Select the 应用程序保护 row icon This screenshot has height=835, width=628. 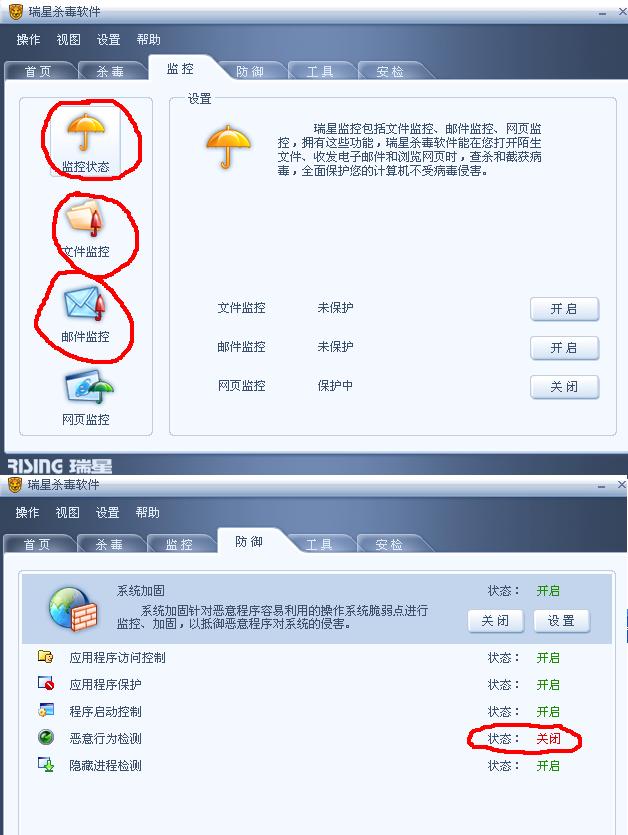pyautogui.click(x=46, y=683)
